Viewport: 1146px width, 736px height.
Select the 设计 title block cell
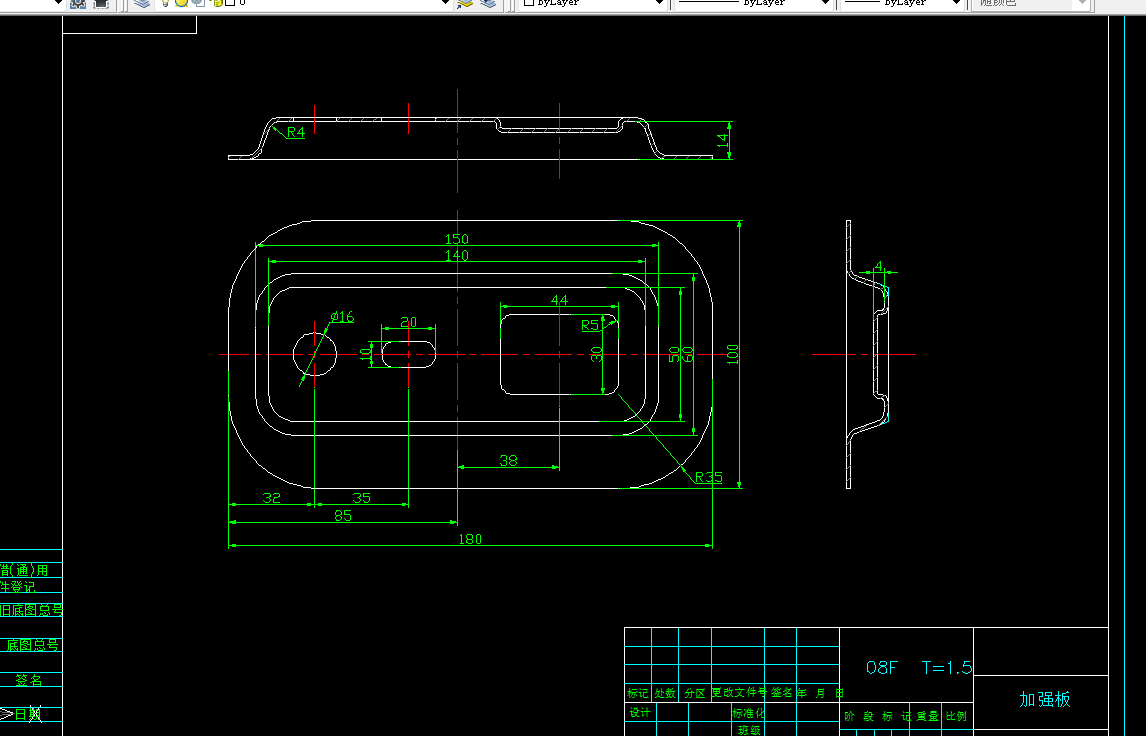(x=640, y=712)
